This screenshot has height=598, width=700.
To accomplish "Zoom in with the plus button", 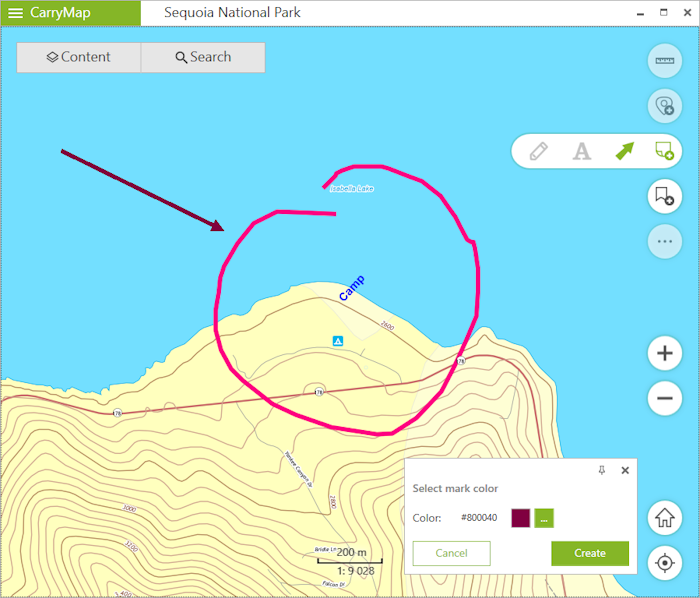I will [x=664, y=353].
